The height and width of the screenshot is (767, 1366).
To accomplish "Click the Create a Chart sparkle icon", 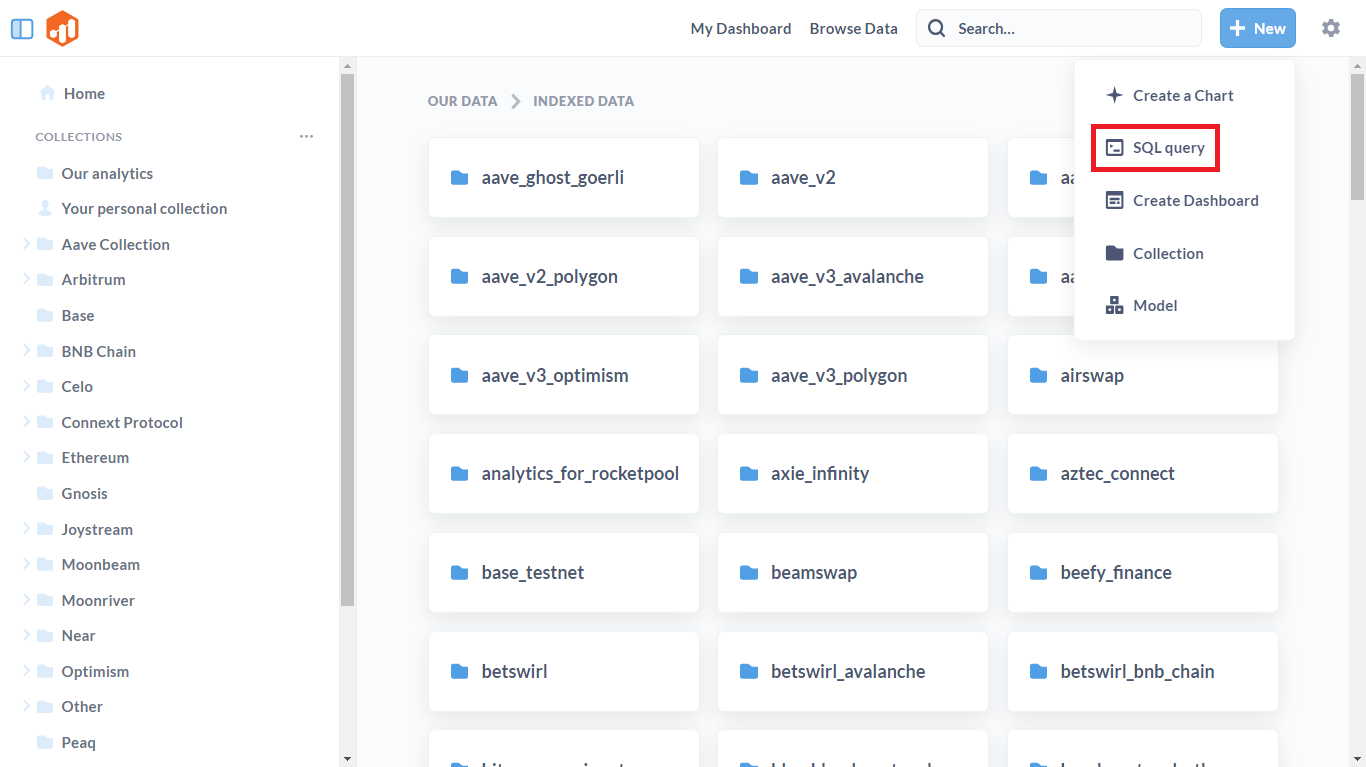I will coord(1114,95).
